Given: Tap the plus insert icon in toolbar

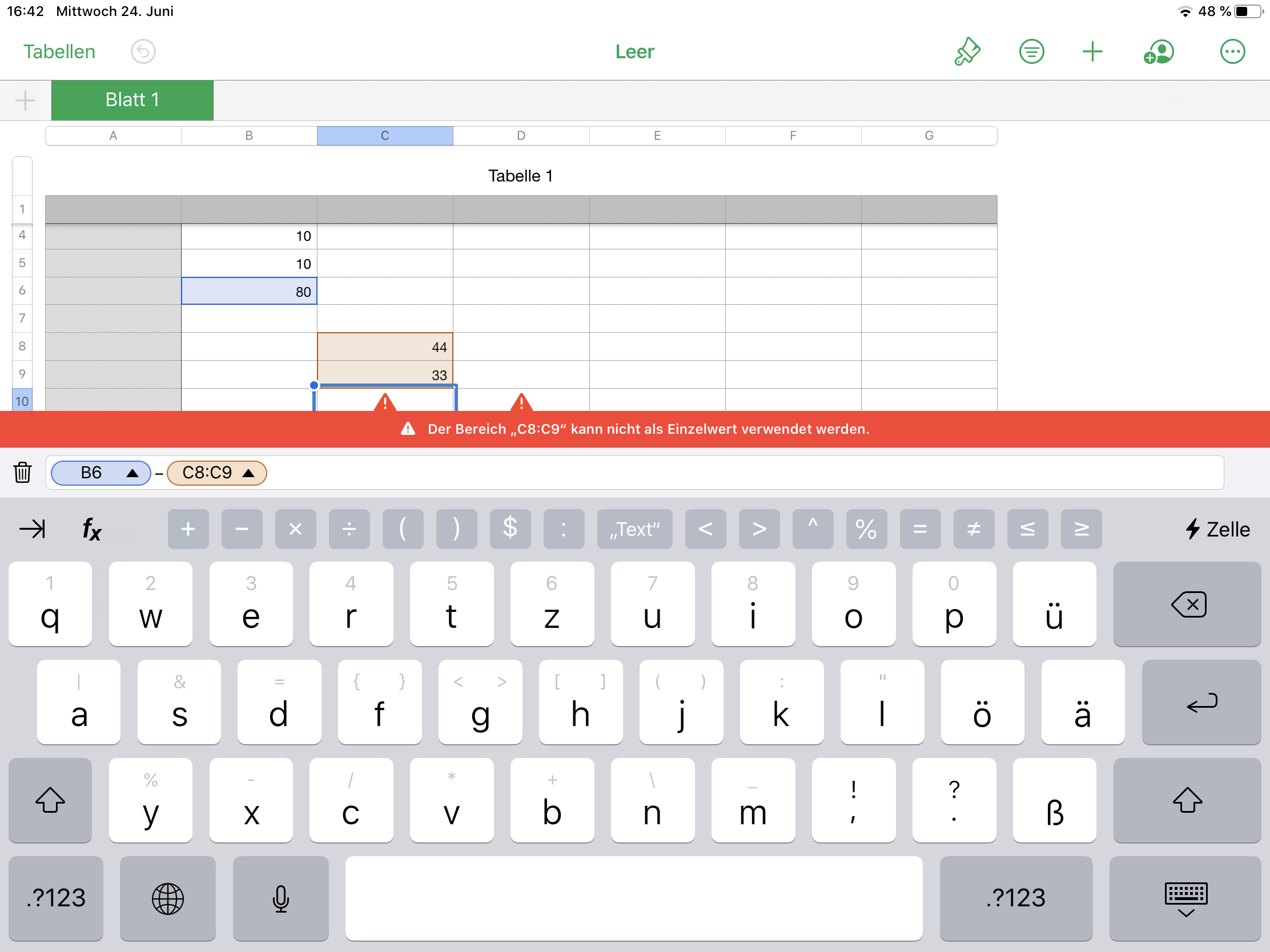Looking at the screenshot, I should pos(1092,51).
